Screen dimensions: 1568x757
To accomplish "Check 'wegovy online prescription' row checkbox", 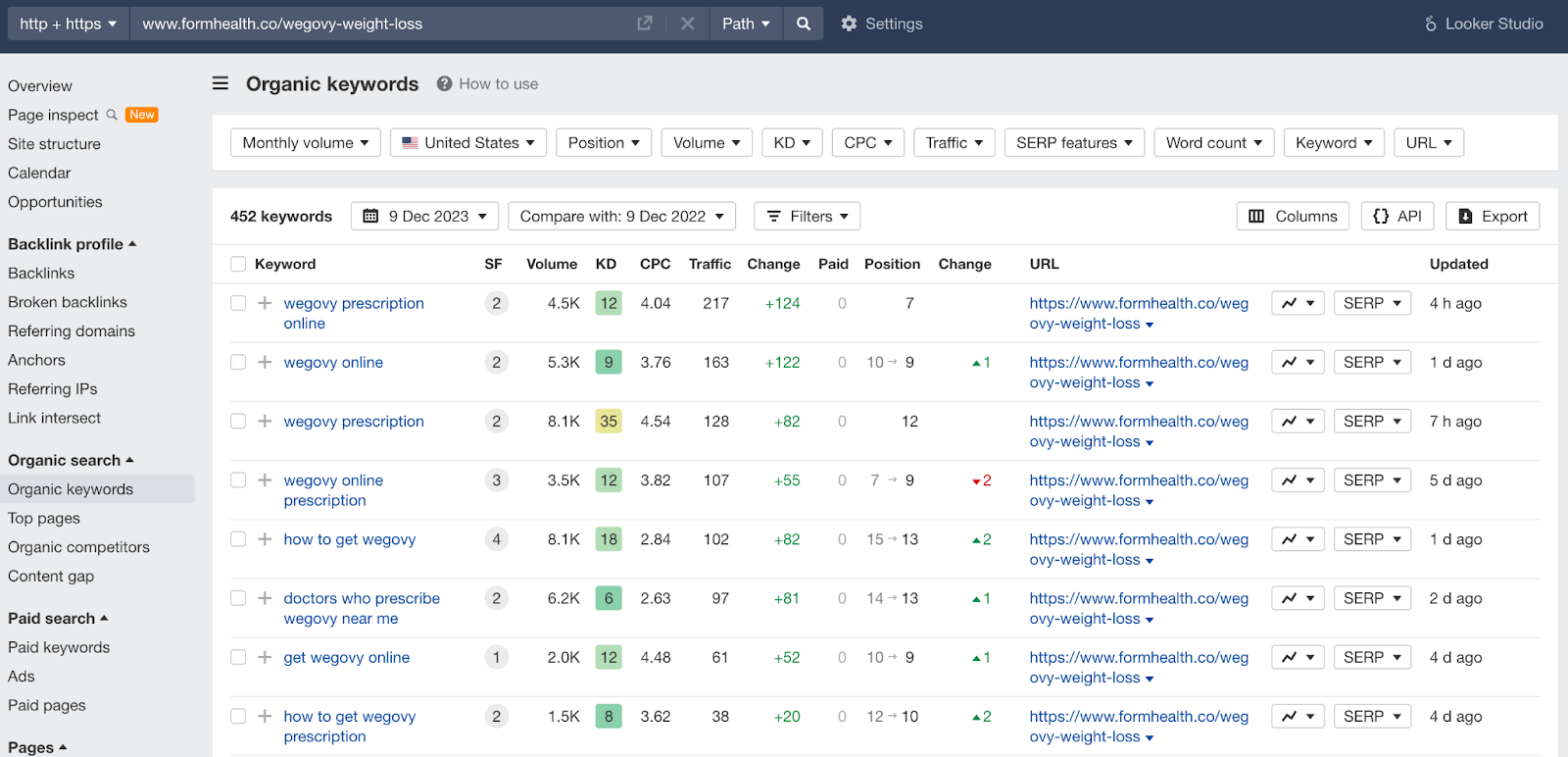I will coord(238,479).
